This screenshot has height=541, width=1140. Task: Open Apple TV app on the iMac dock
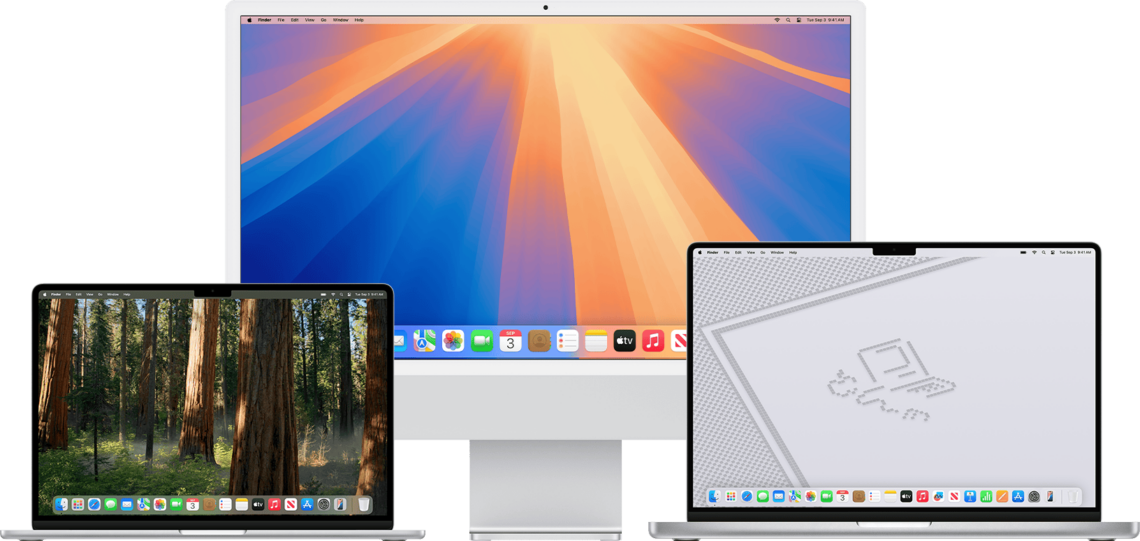(625, 341)
